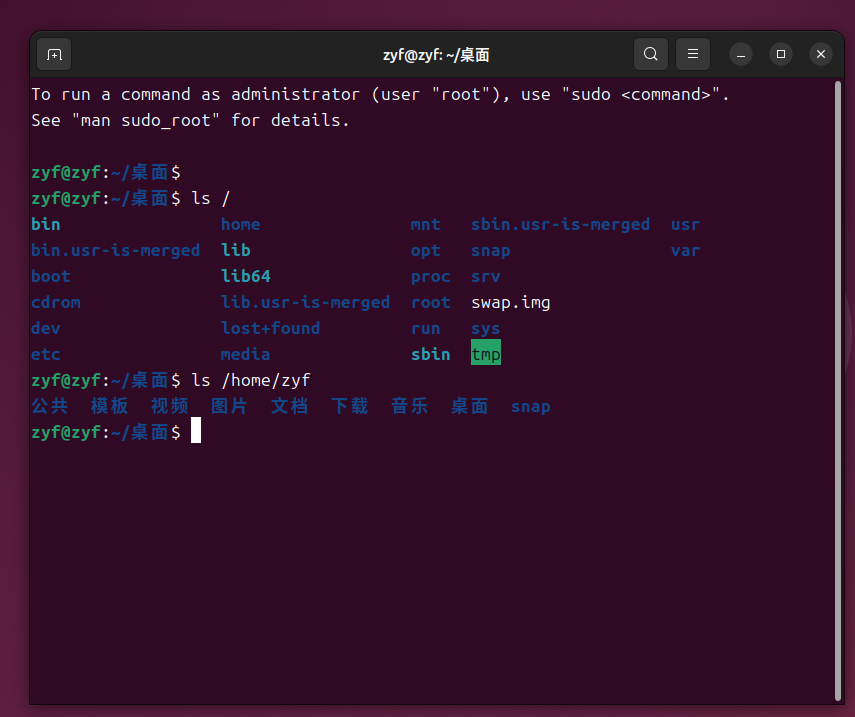Click the cursor block at last prompt

click(196, 432)
